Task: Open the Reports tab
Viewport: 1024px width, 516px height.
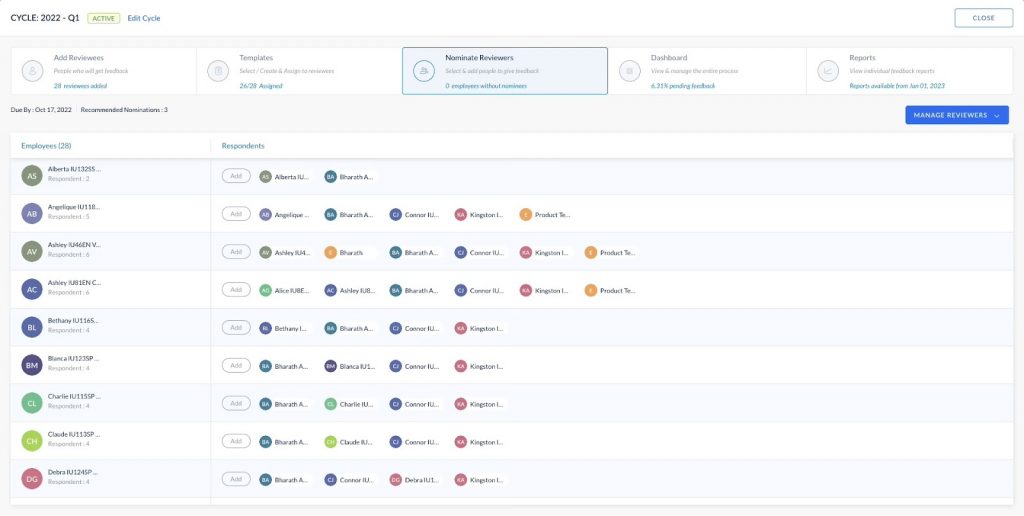Action: (910, 71)
